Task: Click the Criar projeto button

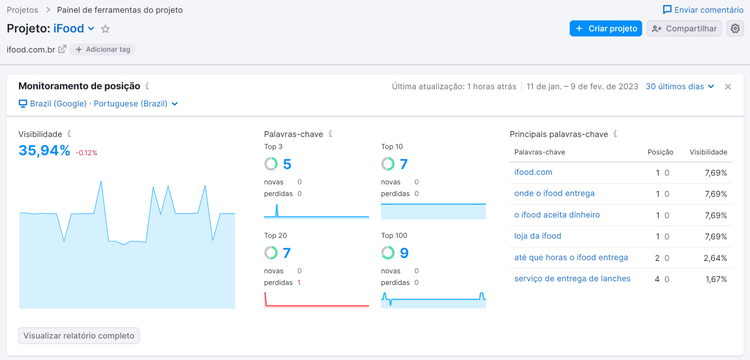Action: click(x=606, y=29)
